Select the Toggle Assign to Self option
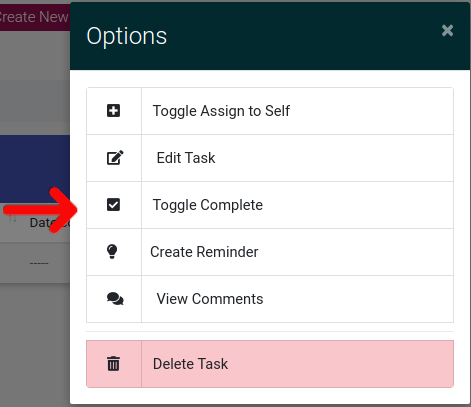Viewport: 471px width, 407px height. [270, 111]
